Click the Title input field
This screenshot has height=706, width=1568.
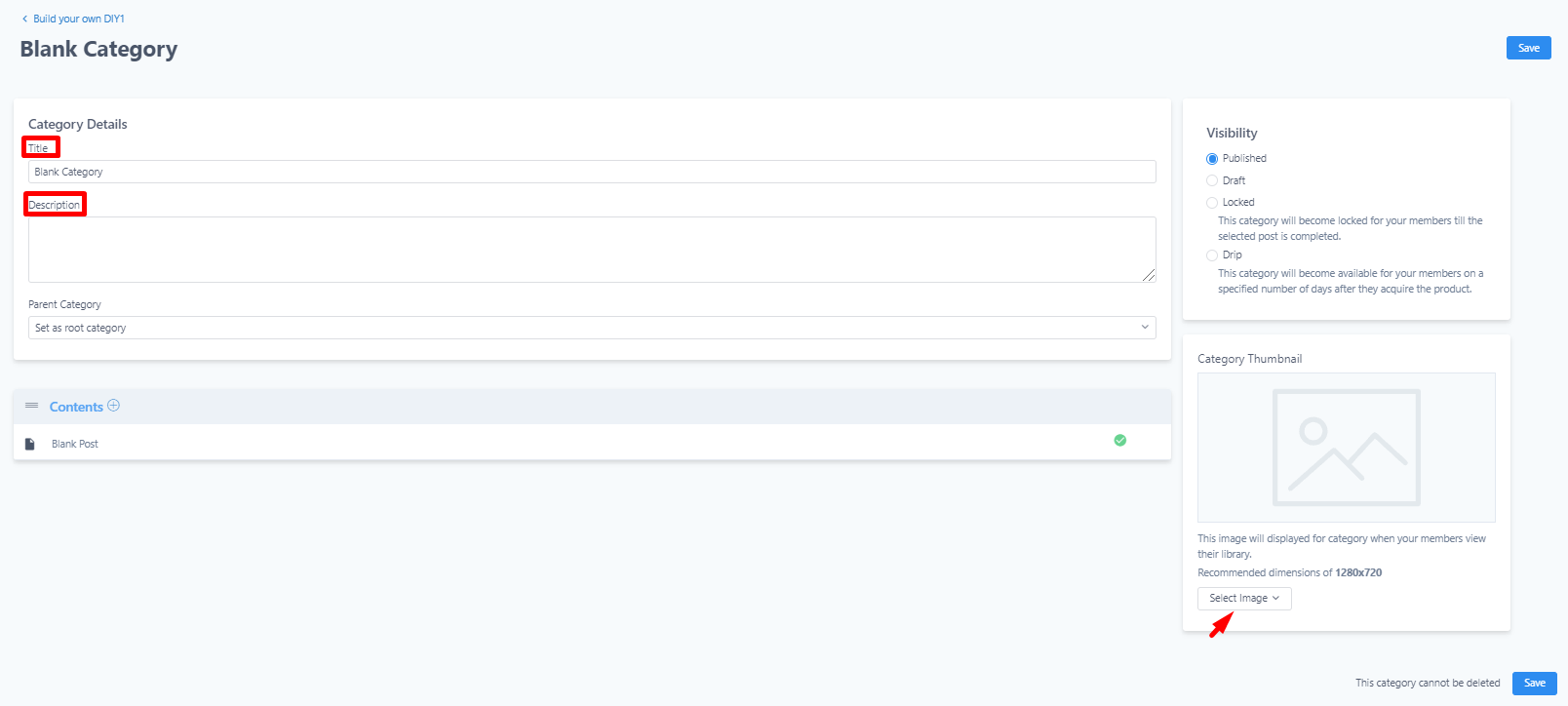[592, 172]
